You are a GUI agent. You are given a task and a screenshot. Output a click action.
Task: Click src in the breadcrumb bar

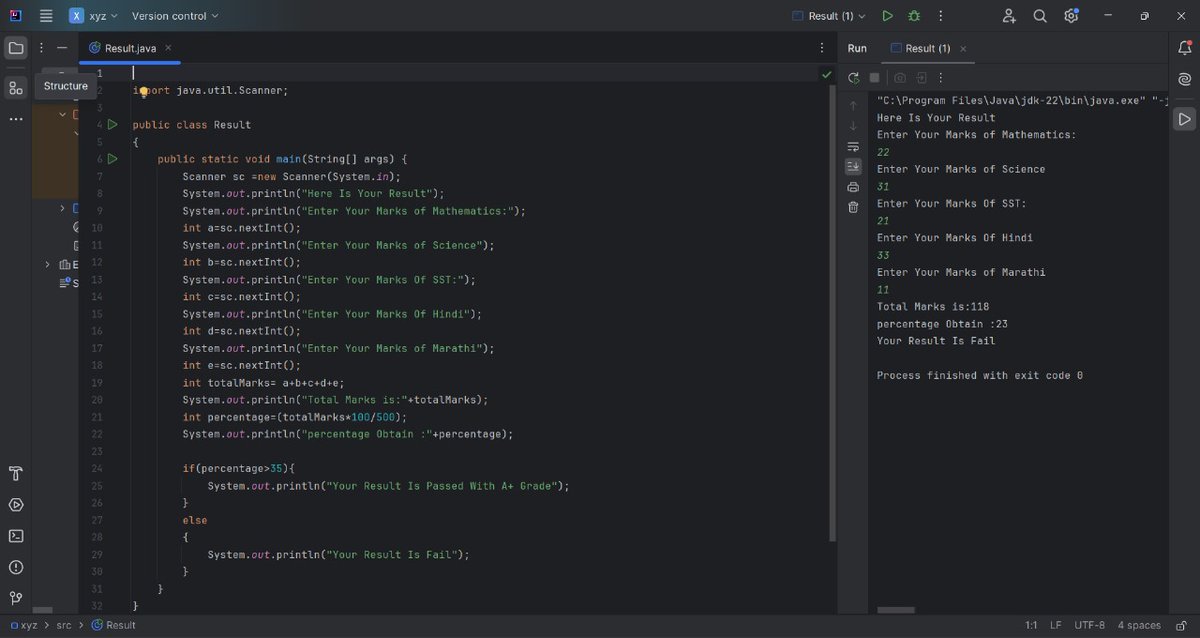pyautogui.click(x=64, y=625)
